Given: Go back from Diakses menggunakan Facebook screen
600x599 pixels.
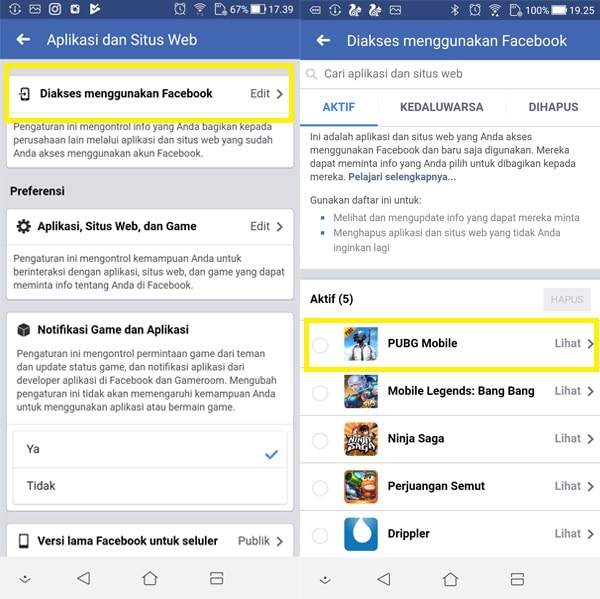Looking at the screenshot, I should point(323,40).
